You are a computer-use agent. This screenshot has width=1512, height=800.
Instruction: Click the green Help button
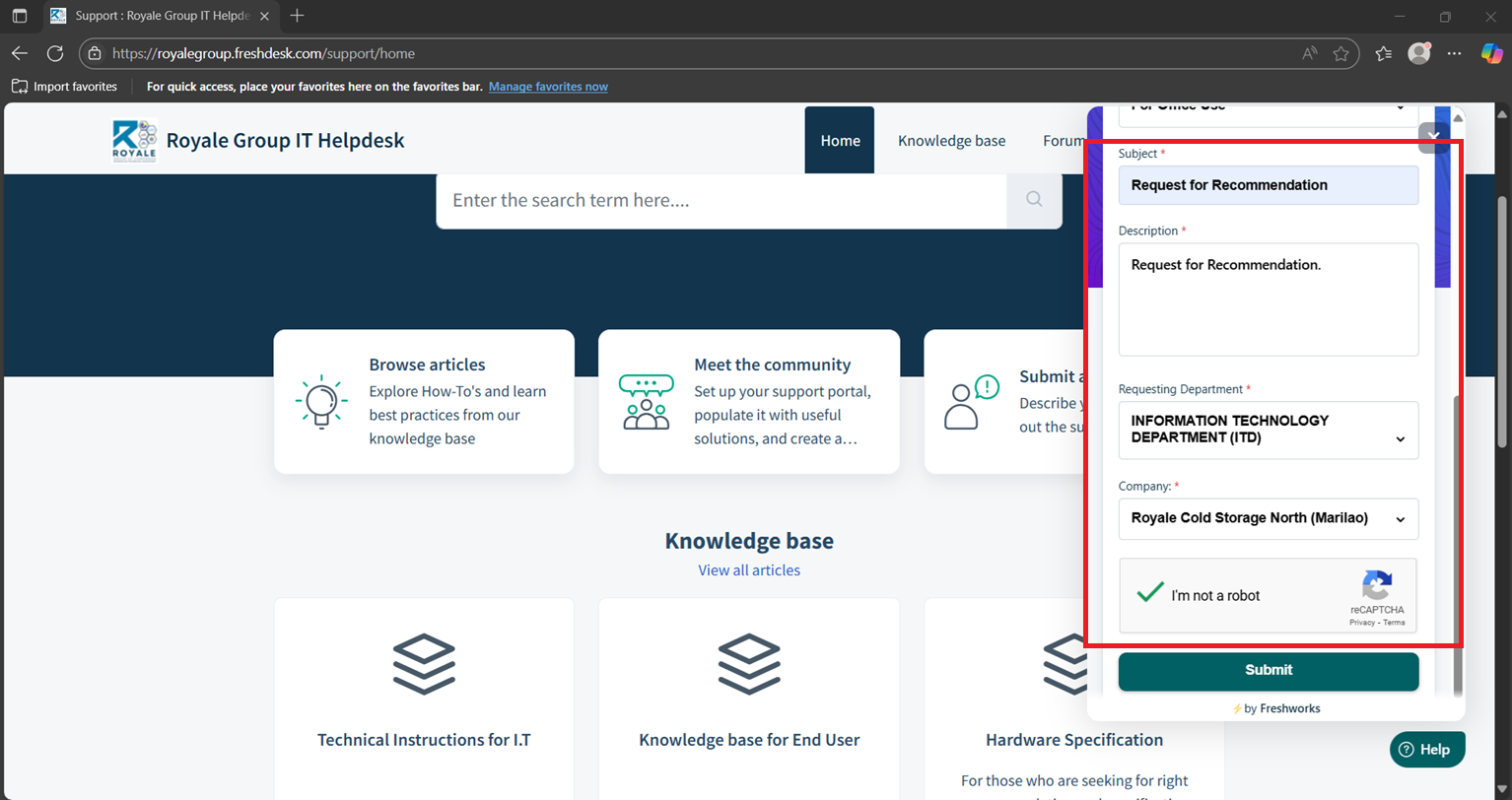coord(1427,750)
